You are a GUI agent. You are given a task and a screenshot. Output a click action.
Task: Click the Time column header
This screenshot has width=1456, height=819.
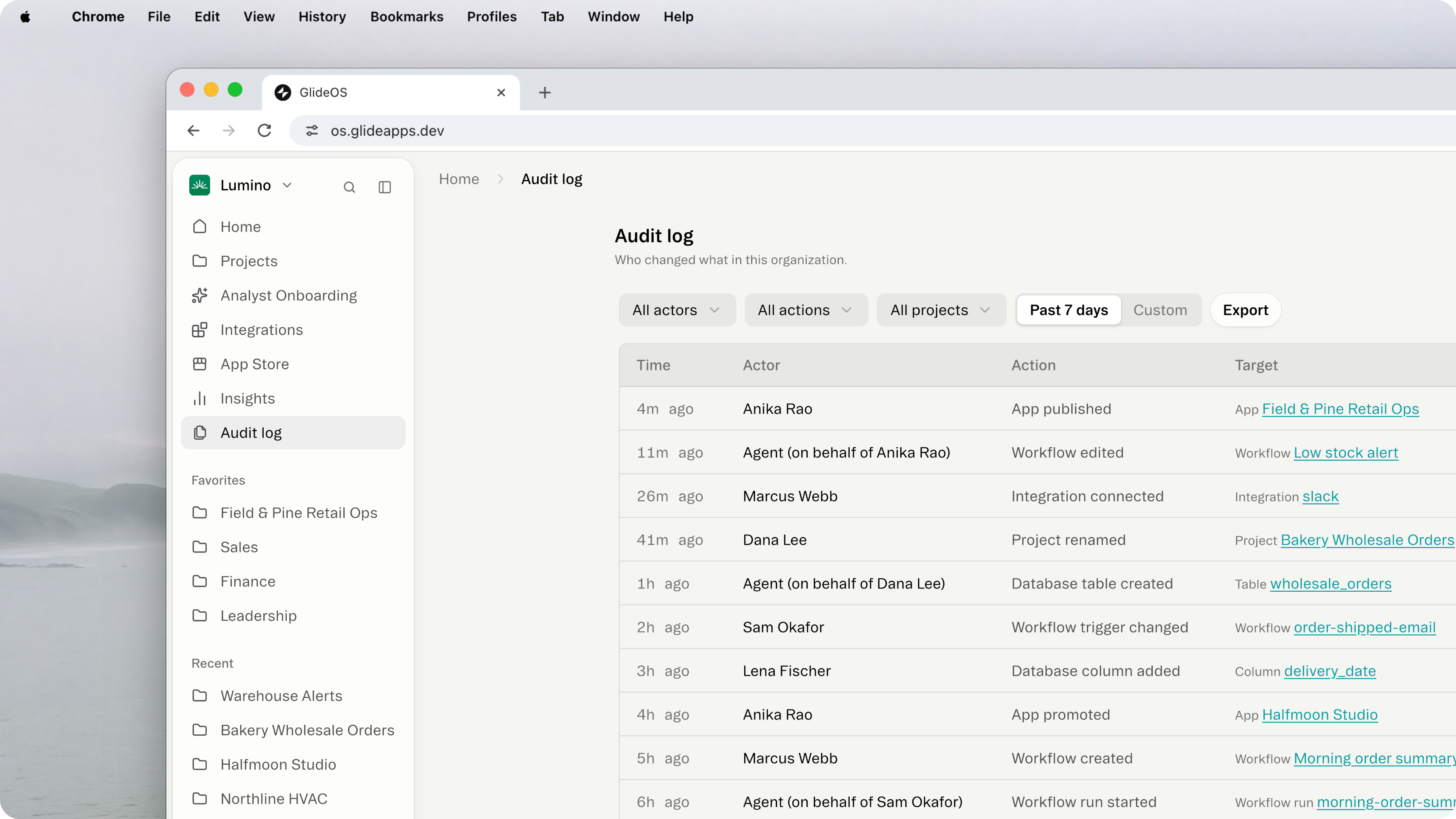[x=654, y=365]
